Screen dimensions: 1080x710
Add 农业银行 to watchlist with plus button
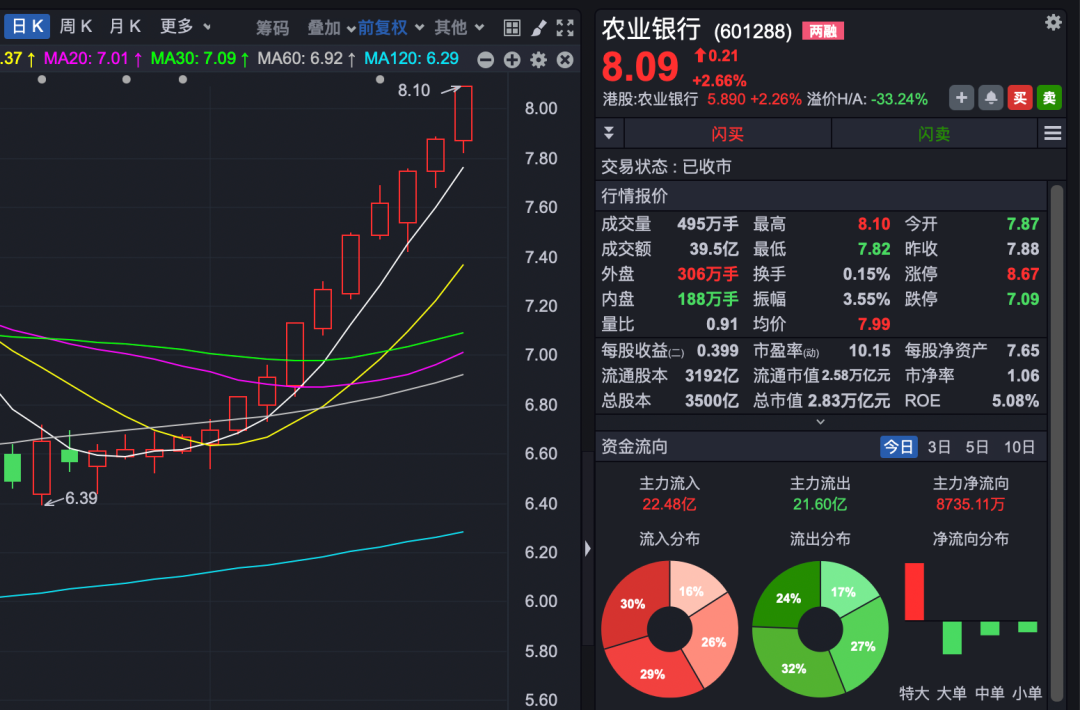click(x=961, y=97)
